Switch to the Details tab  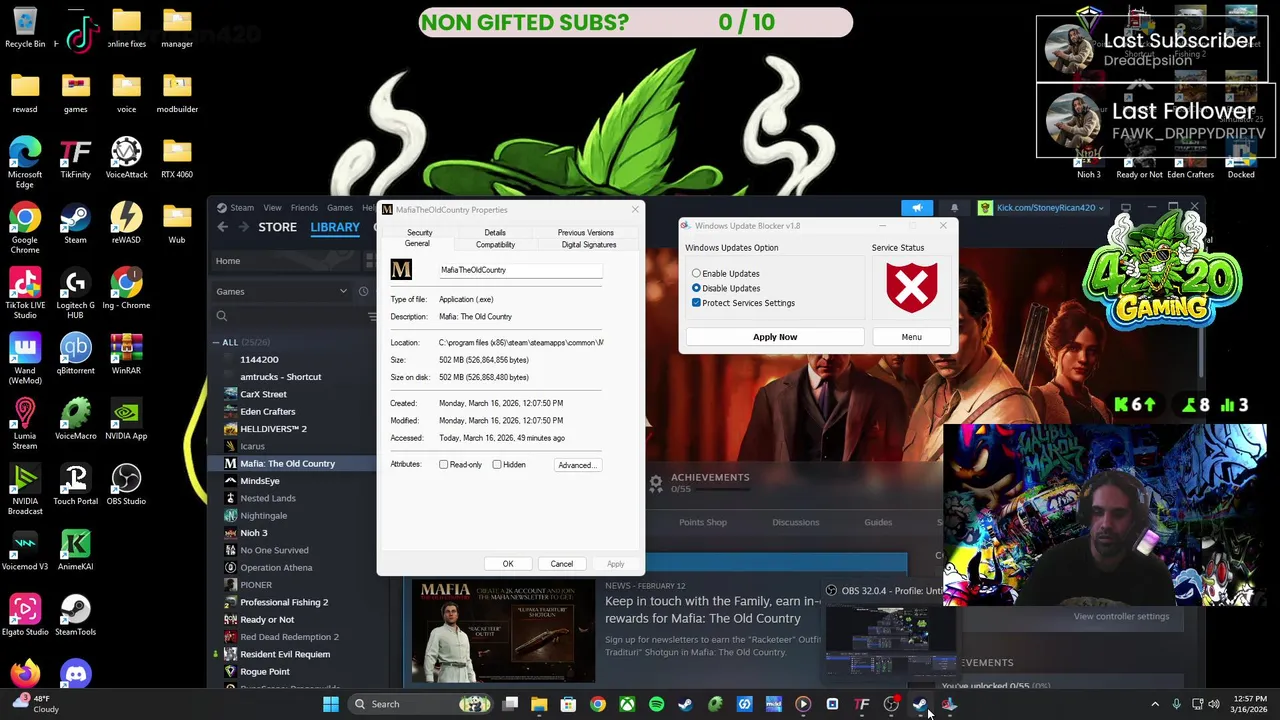tap(495, 232)
